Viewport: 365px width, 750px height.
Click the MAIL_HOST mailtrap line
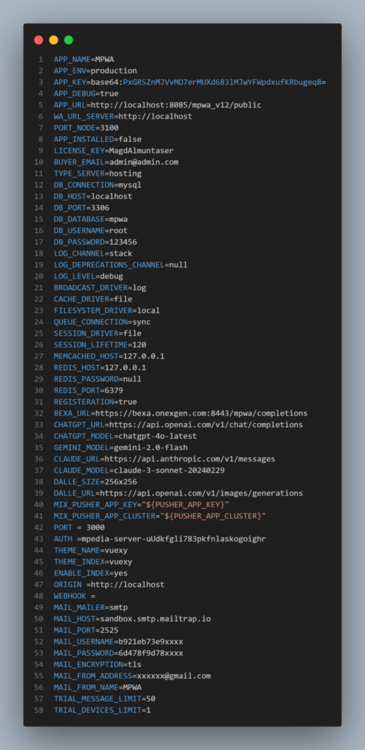pos(132,619)
